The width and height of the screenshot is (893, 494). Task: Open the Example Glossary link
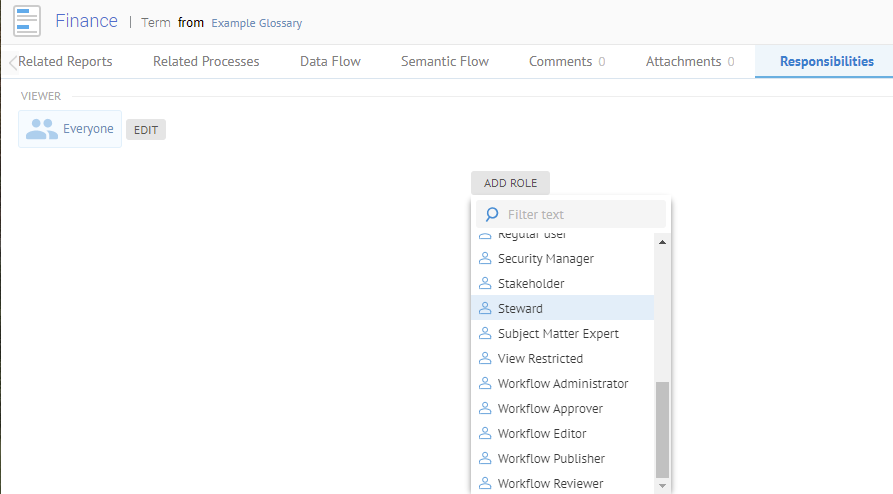pyautogui.click(x=256, y=23)
